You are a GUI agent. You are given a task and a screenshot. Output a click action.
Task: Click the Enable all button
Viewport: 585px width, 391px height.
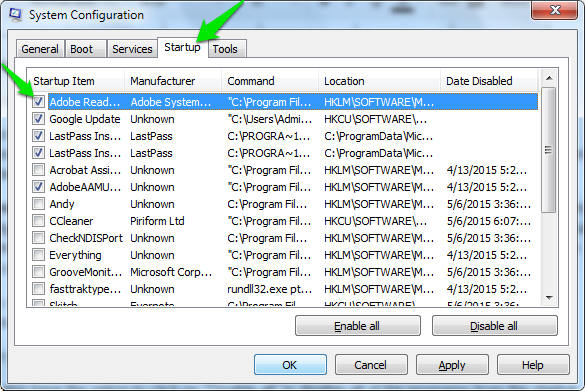click(x=357, y=326)
